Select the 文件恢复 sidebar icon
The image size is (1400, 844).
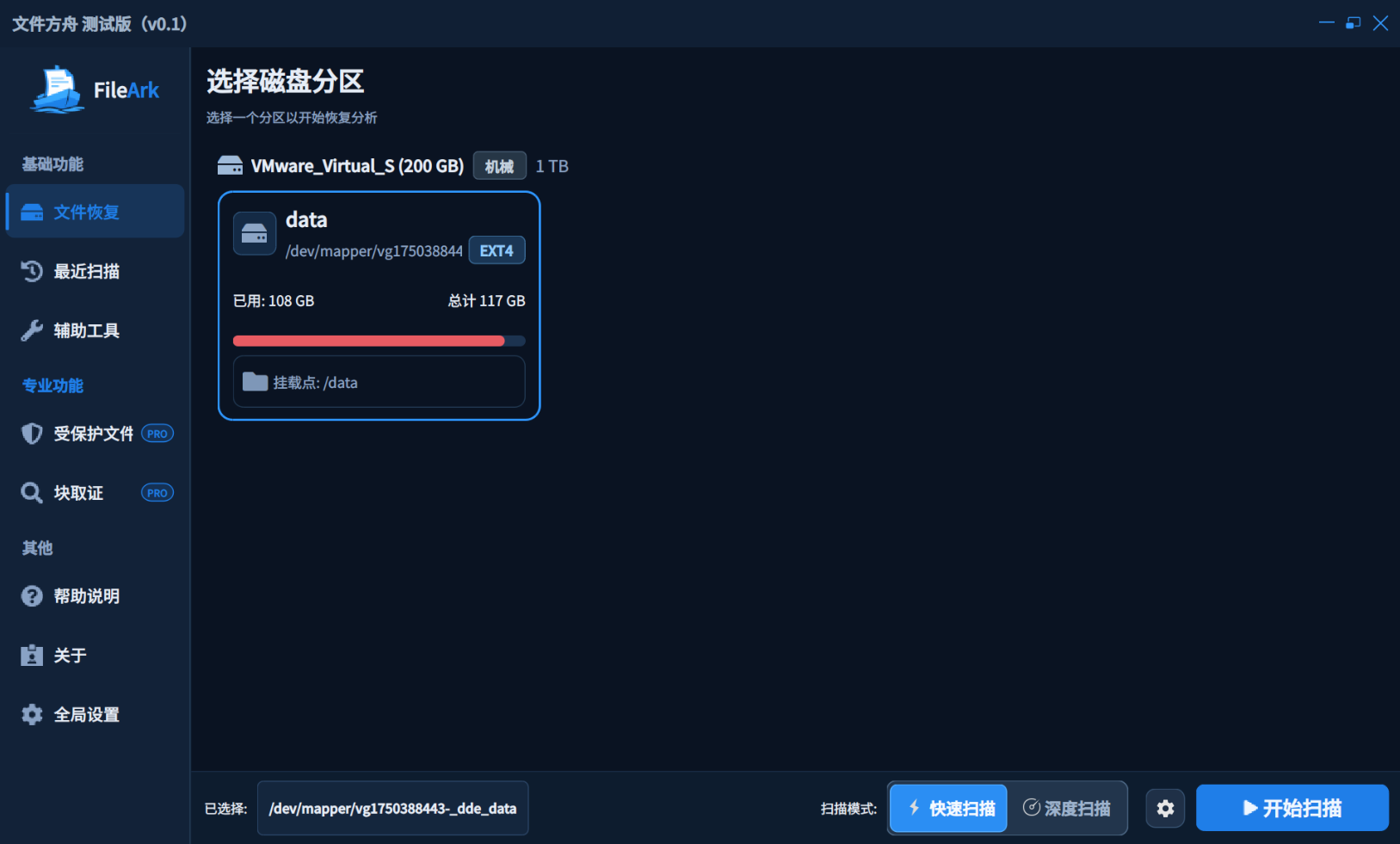coord(31,212)
